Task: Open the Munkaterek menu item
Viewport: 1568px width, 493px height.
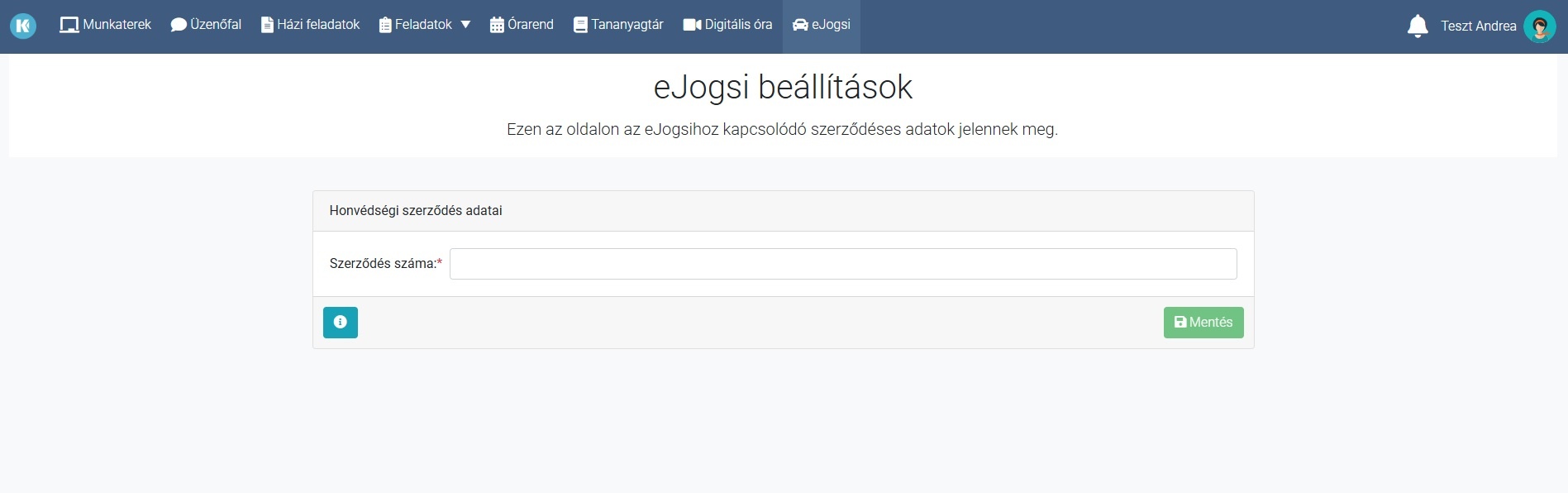Action: 105,25
